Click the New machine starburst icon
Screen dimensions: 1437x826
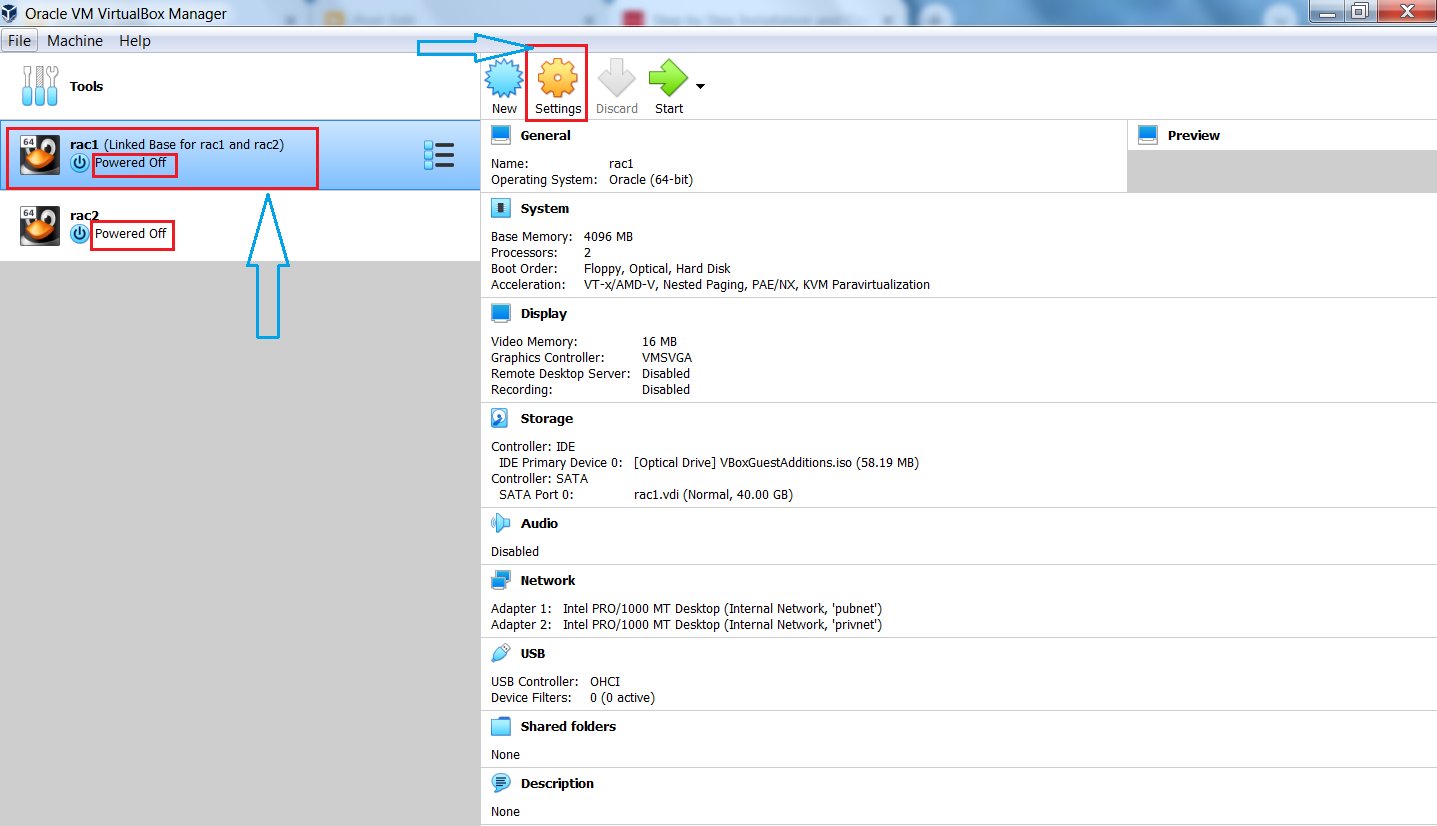[x=504, y=78]
